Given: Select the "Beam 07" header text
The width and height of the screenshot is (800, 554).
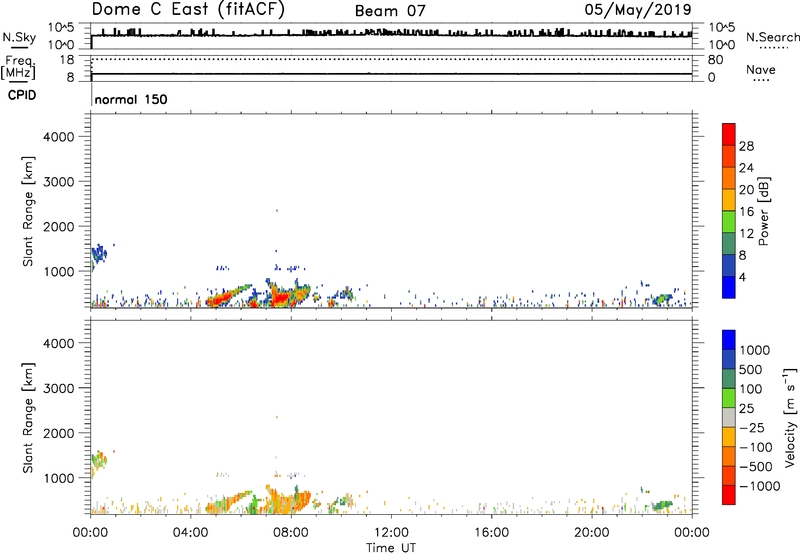Looking at the screenshot, I should click(390, 11).
